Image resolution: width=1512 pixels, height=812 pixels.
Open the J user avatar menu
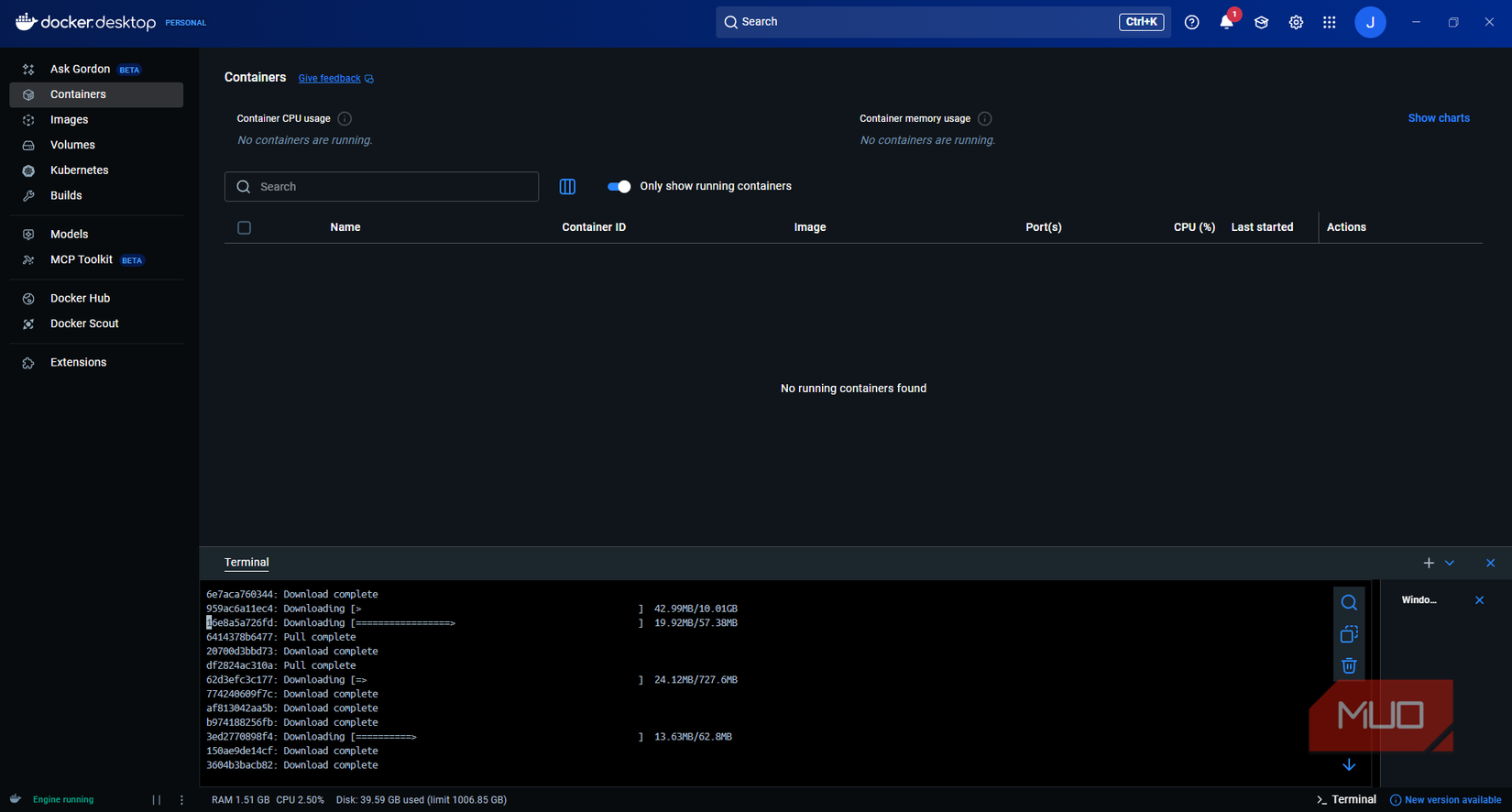click(1370, 22)
